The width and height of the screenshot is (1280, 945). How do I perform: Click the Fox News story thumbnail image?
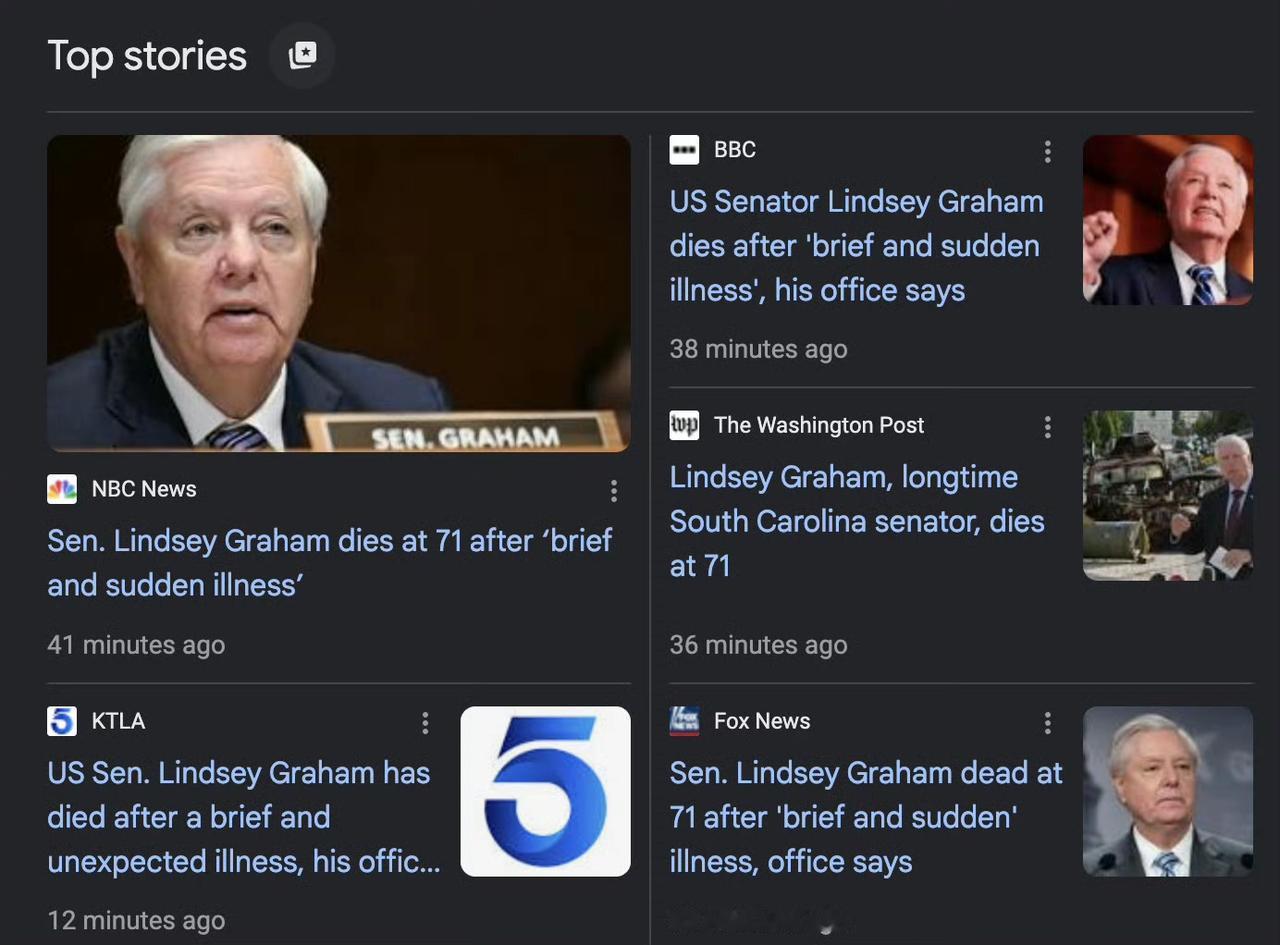[x=1168, y=791]
